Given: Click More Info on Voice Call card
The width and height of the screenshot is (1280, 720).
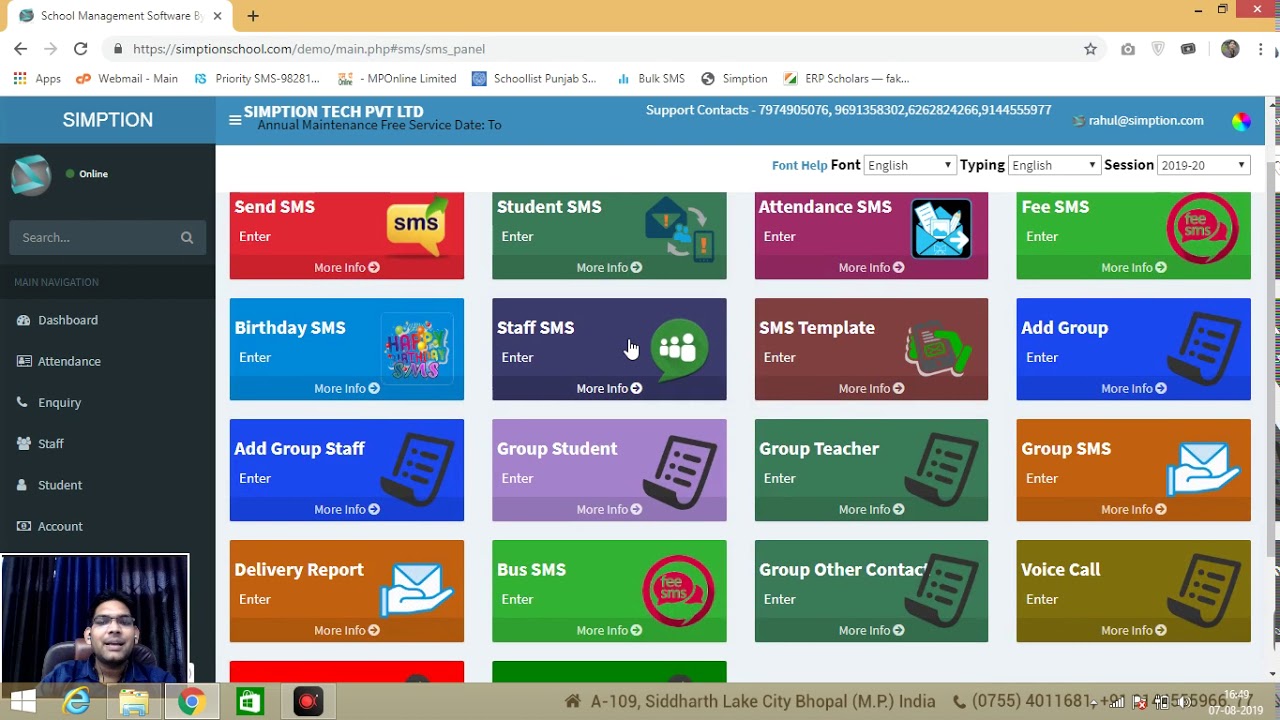Looking at the screenshot, I should click(x=1134, y=631).
